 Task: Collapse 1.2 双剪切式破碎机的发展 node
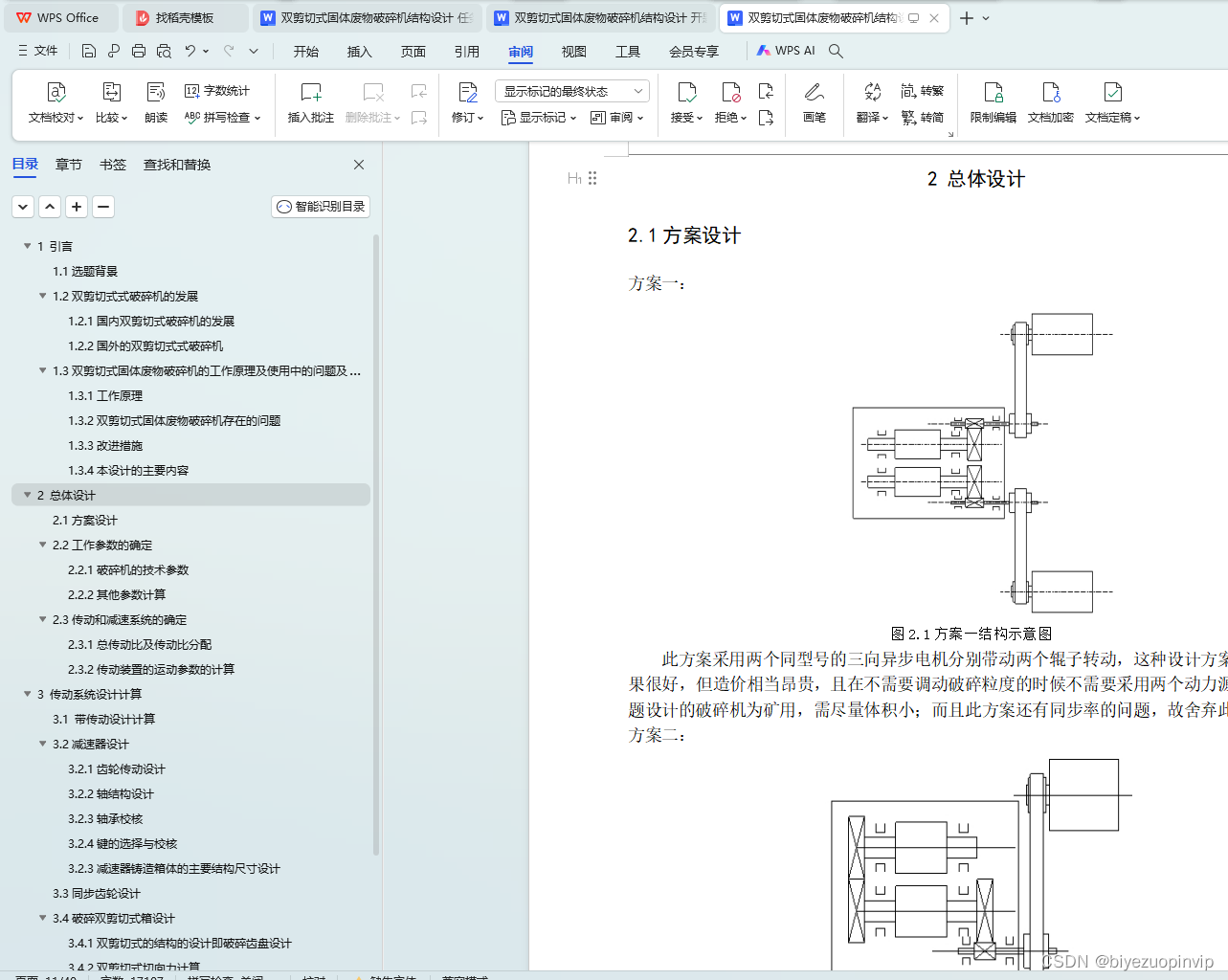click(x=43, y=296)
